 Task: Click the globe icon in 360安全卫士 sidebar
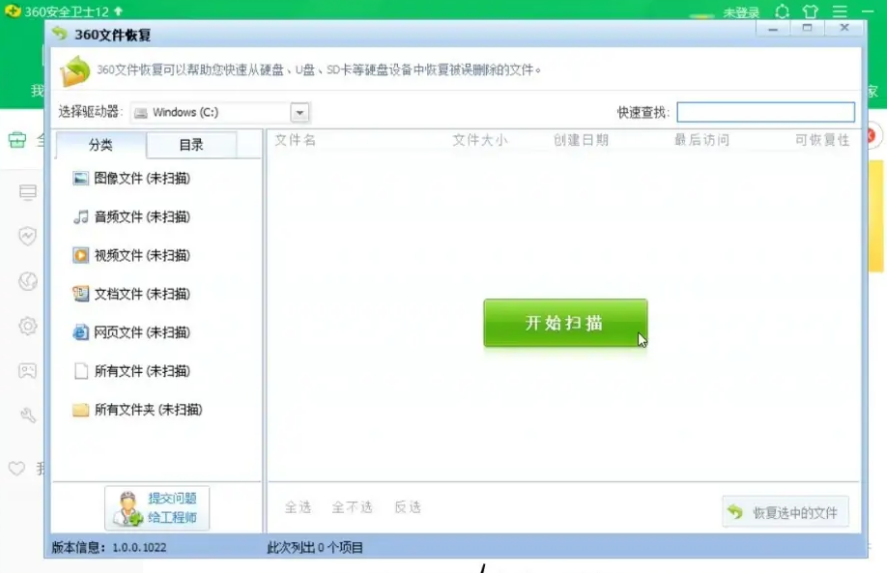coord(28,281)
